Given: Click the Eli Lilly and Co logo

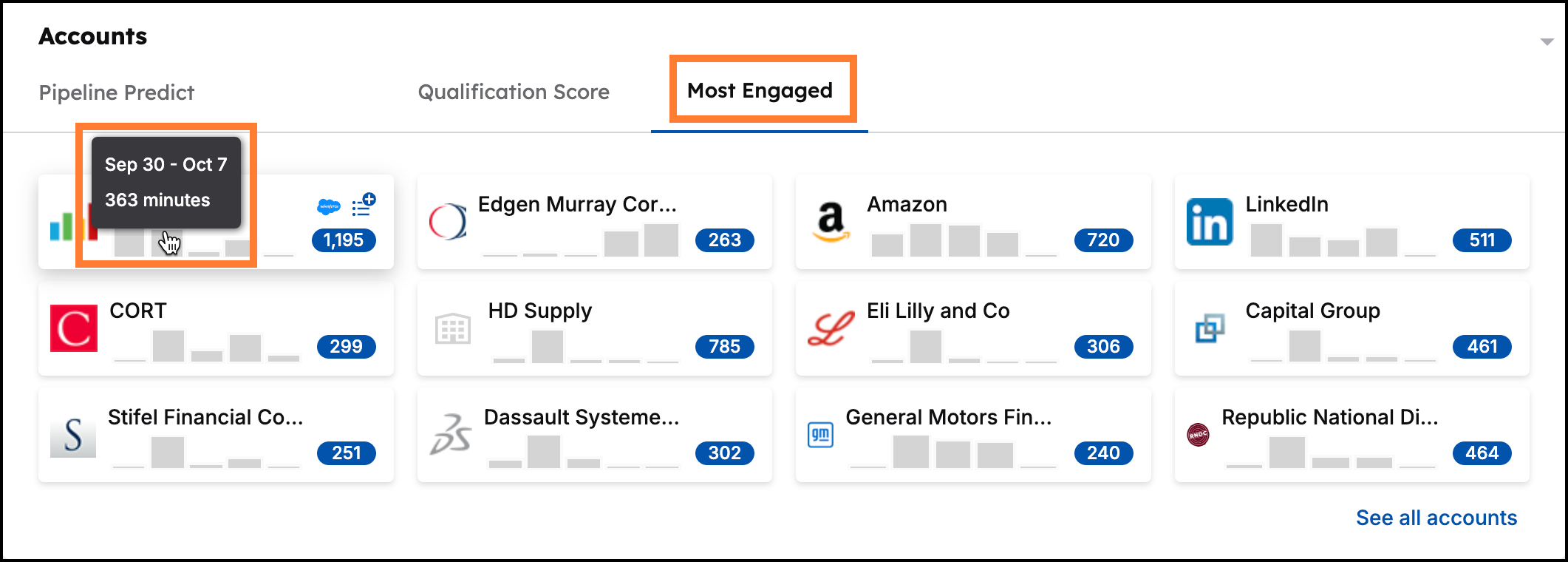Looking at the screenshot, I should point(831,328).
